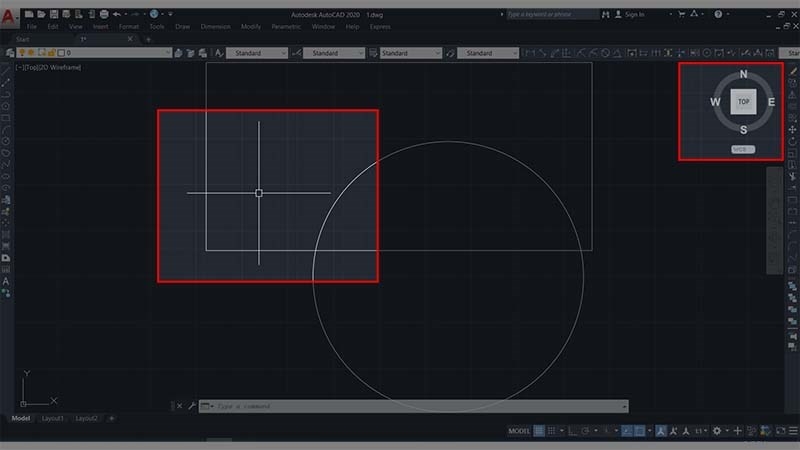Click the Multileader Style icon

450,53
